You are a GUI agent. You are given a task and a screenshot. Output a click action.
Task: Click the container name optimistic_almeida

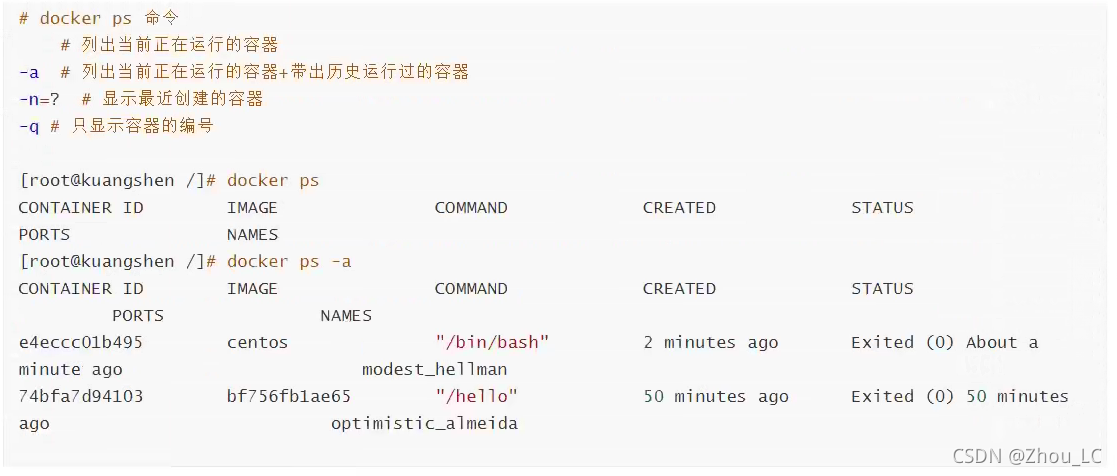pos(424,424)
